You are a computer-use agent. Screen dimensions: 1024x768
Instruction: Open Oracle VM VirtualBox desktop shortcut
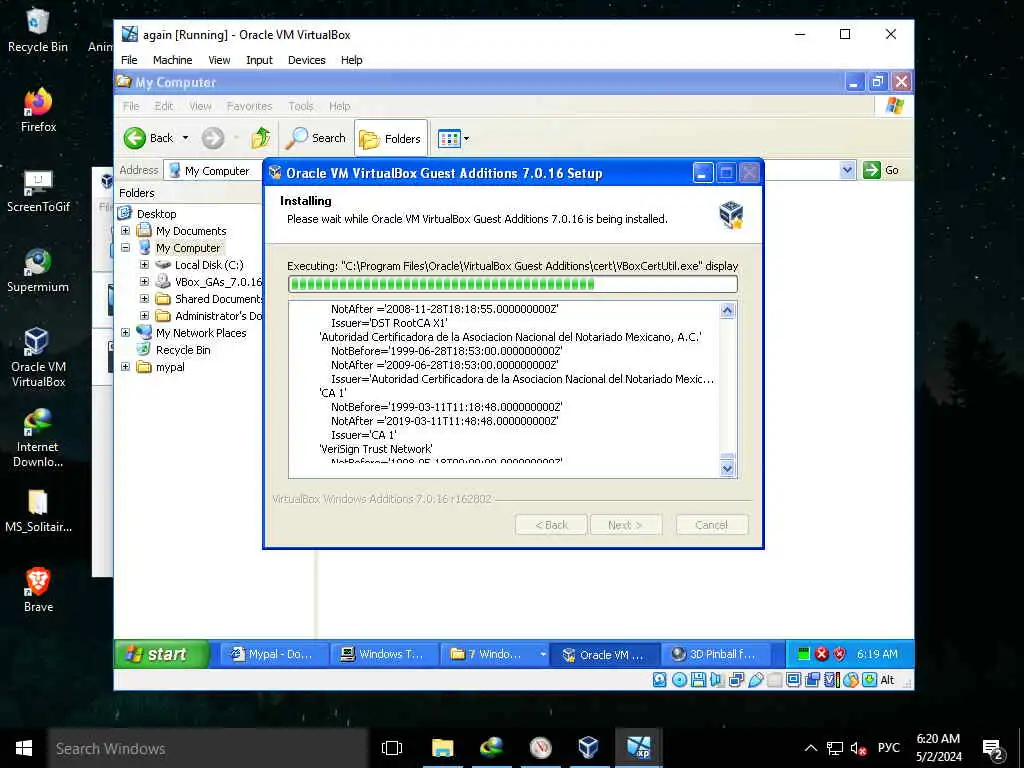pos(38,358)
